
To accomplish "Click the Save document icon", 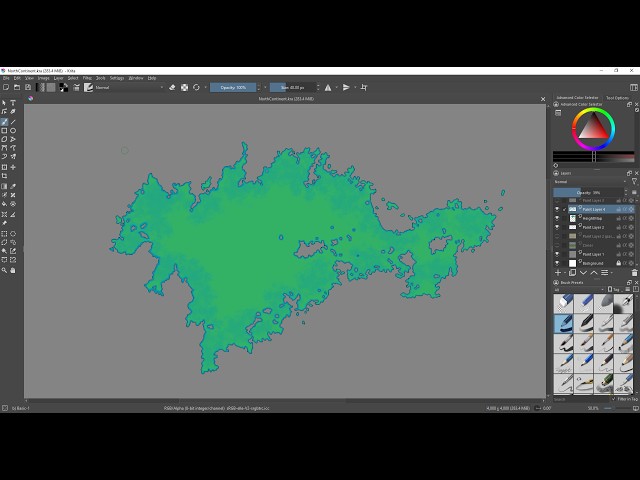I will (x=28, y=87).
